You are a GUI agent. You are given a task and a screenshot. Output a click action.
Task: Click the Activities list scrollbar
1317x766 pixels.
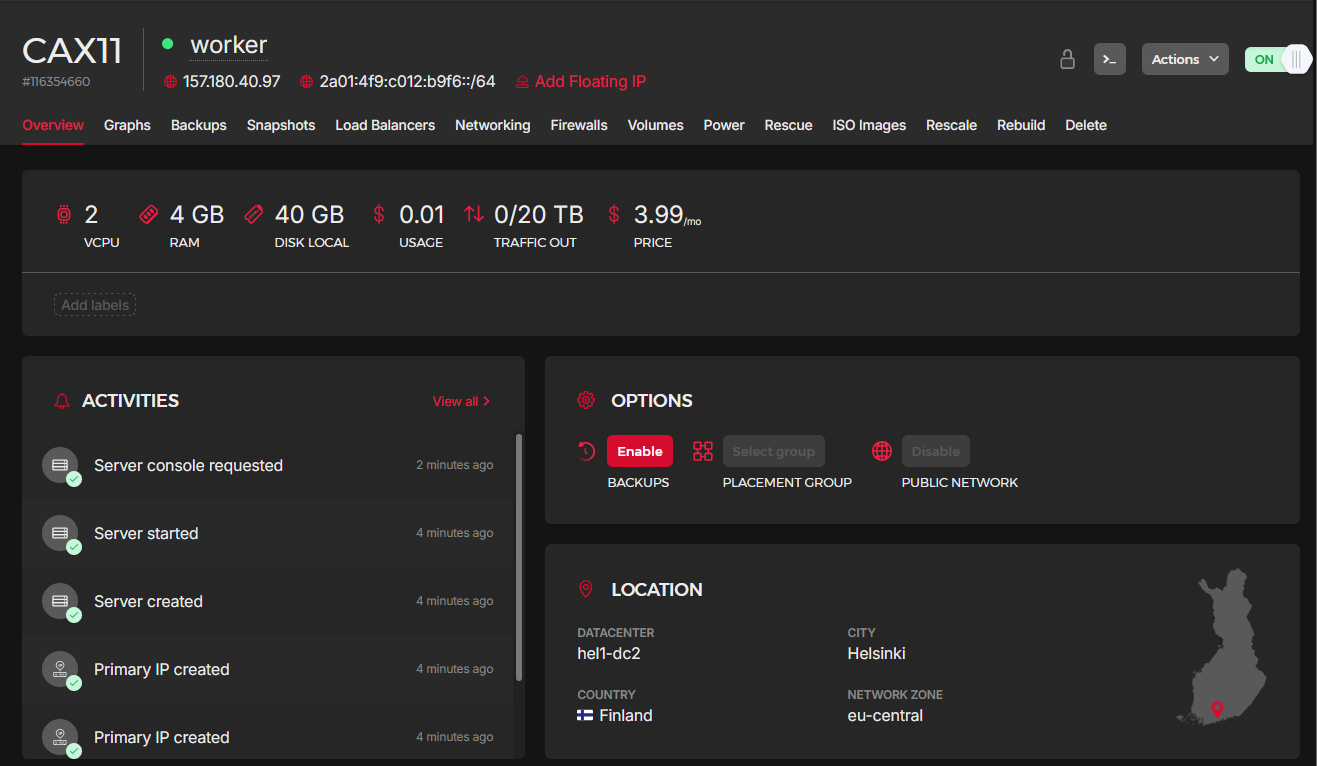pyautogui.click(x=518, y=556)
